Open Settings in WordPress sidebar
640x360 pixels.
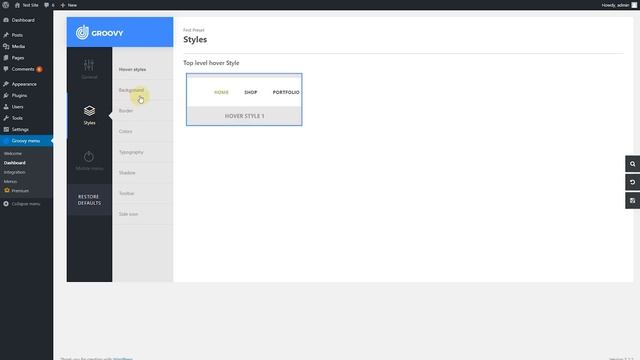pyautogui.click(x=26, y=129)
